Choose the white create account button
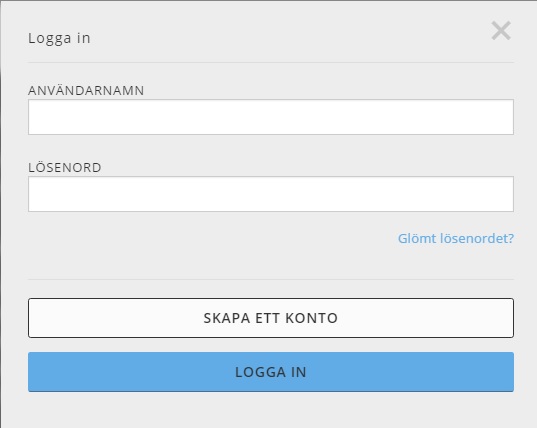Screen dimensions: 537x428 click(271, 318)
